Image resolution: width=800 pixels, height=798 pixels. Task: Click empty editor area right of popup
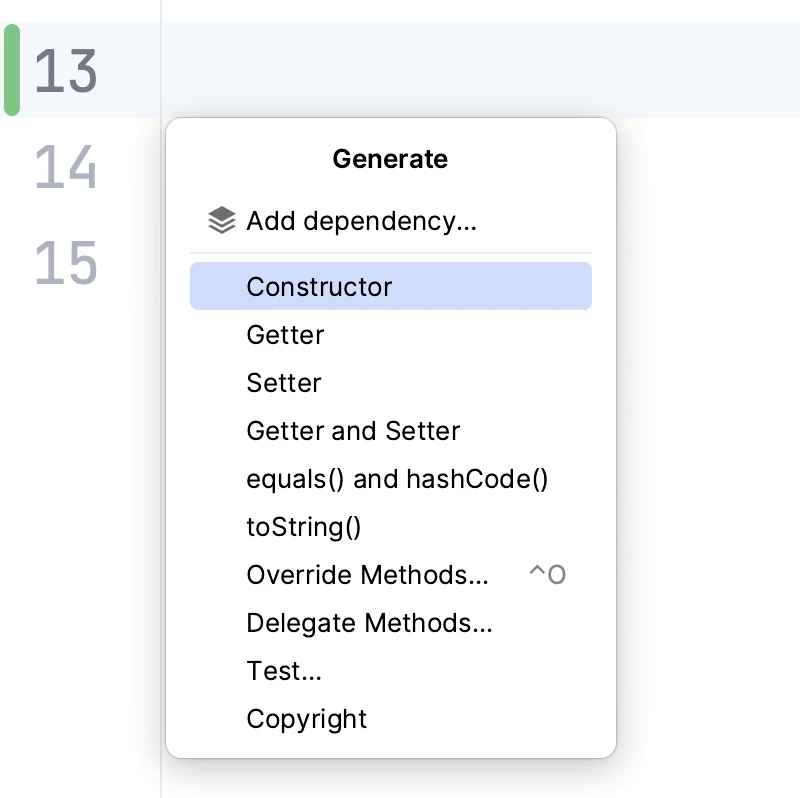pyautogui.click(x=710, y=400)
